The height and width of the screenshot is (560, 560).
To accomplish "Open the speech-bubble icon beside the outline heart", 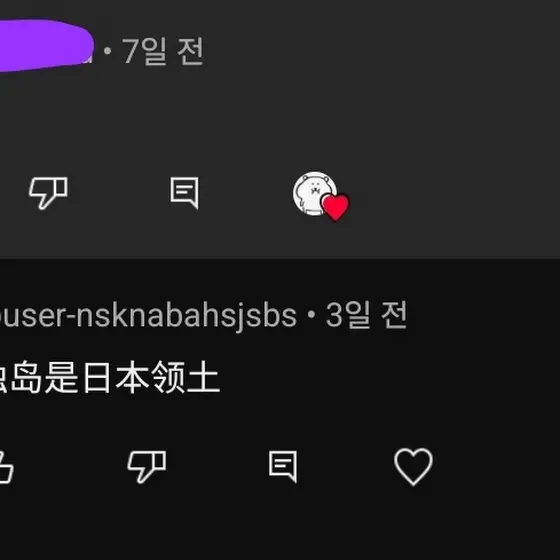I will (x=283, y=466).
